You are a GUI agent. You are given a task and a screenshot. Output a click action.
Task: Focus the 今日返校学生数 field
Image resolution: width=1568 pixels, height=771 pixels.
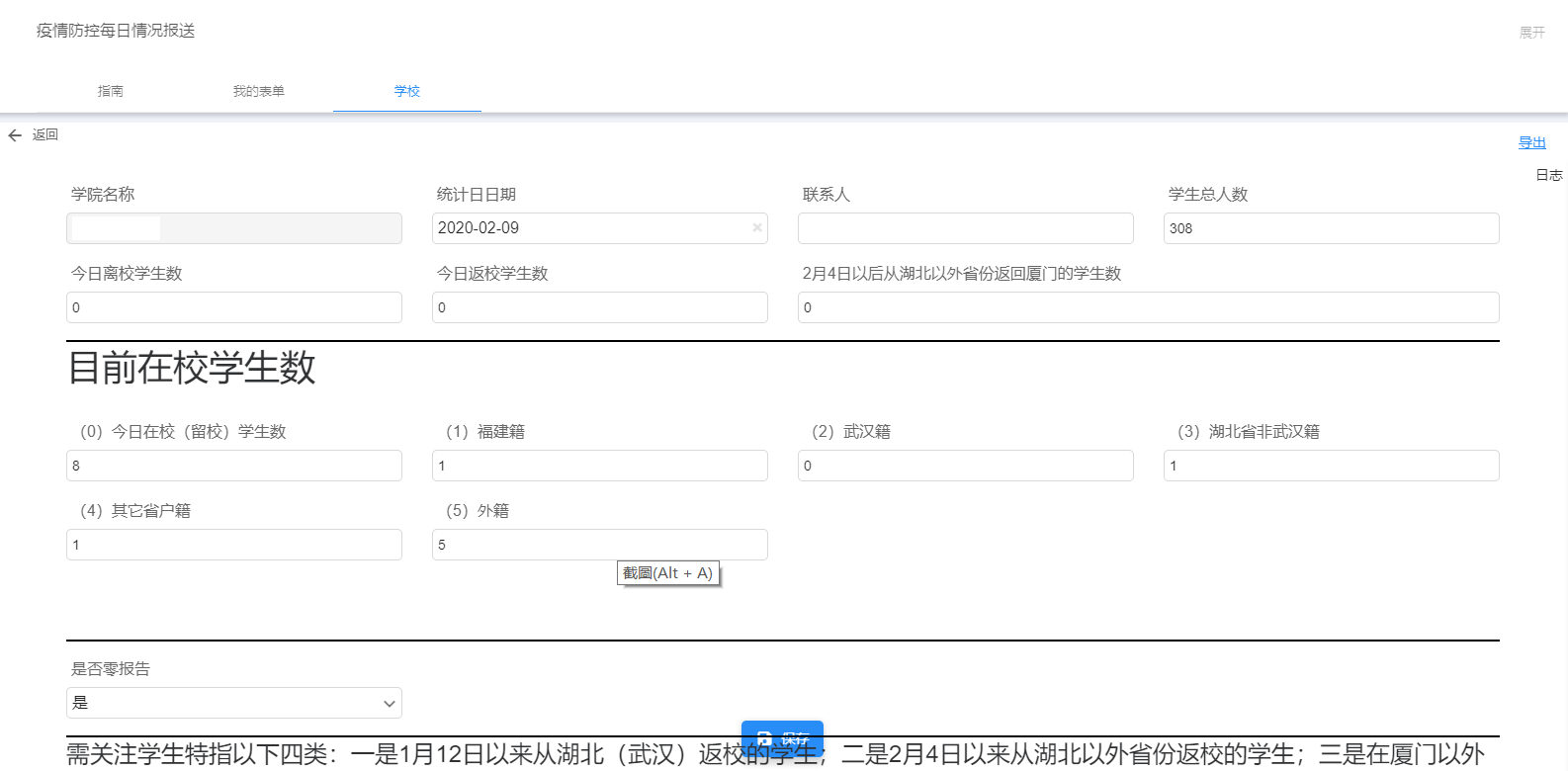click(600, 307)
